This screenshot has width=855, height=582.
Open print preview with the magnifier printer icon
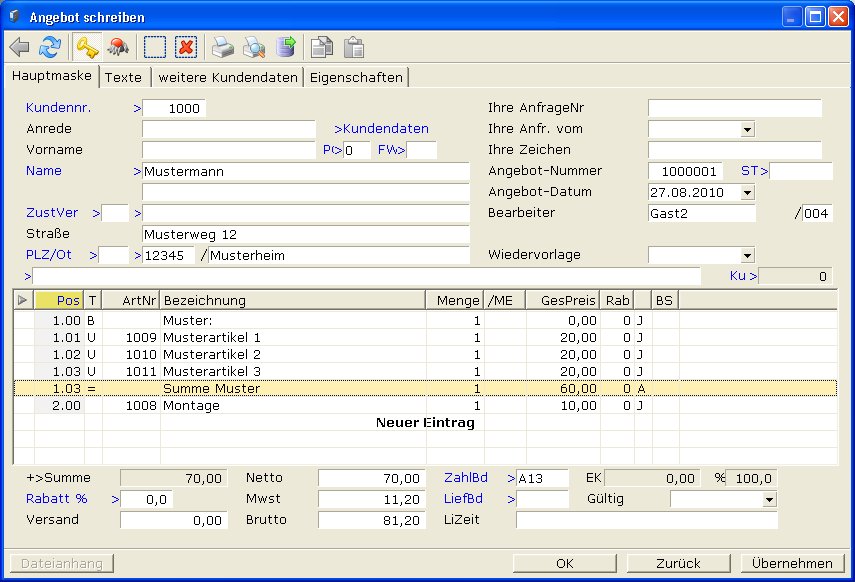[x=254, y=47]
